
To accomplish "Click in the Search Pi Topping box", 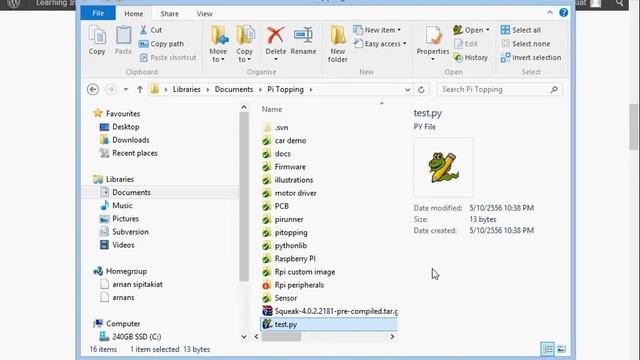I will tap(494, 89).
